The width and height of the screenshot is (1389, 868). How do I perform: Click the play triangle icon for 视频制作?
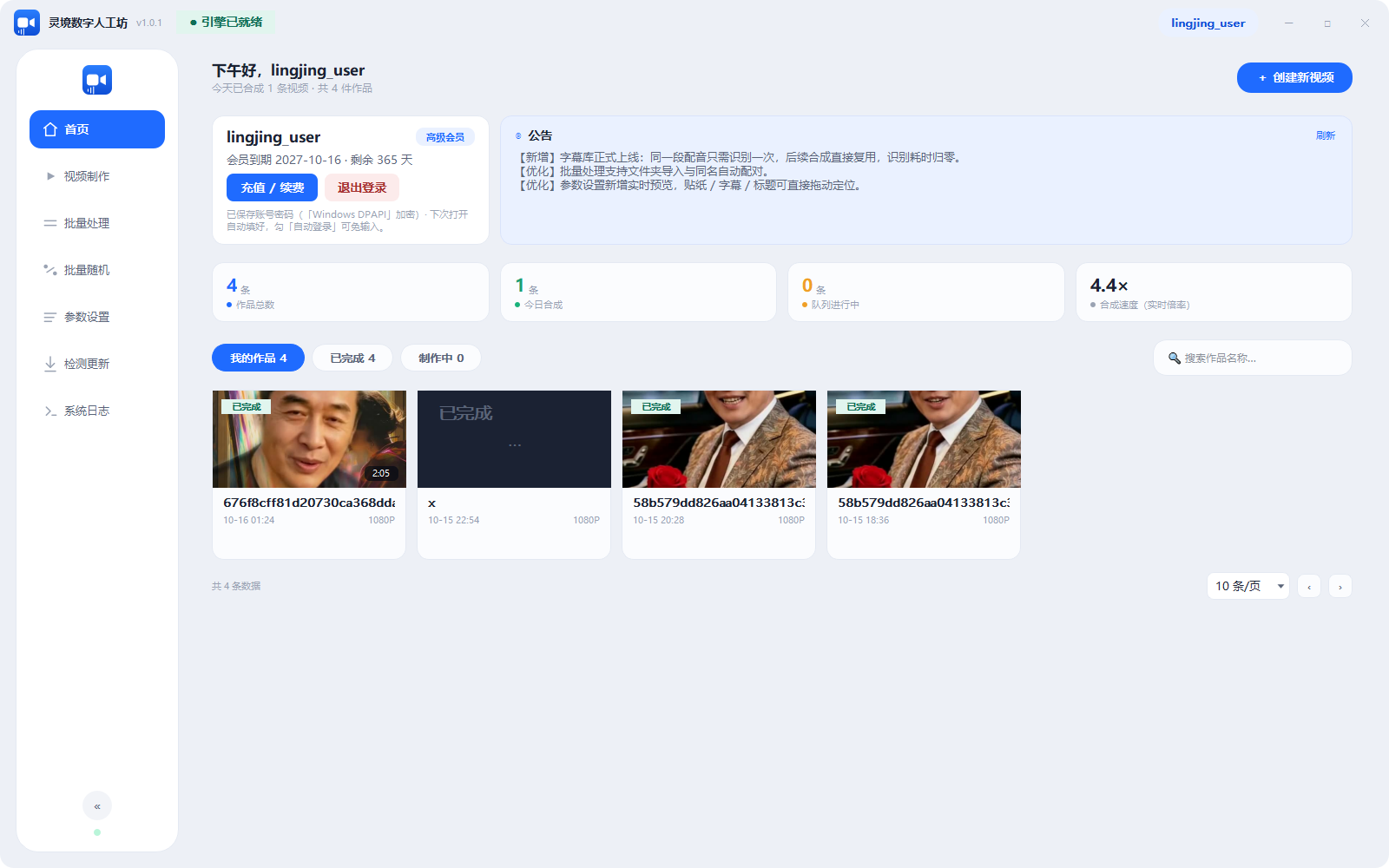(50, 176)
